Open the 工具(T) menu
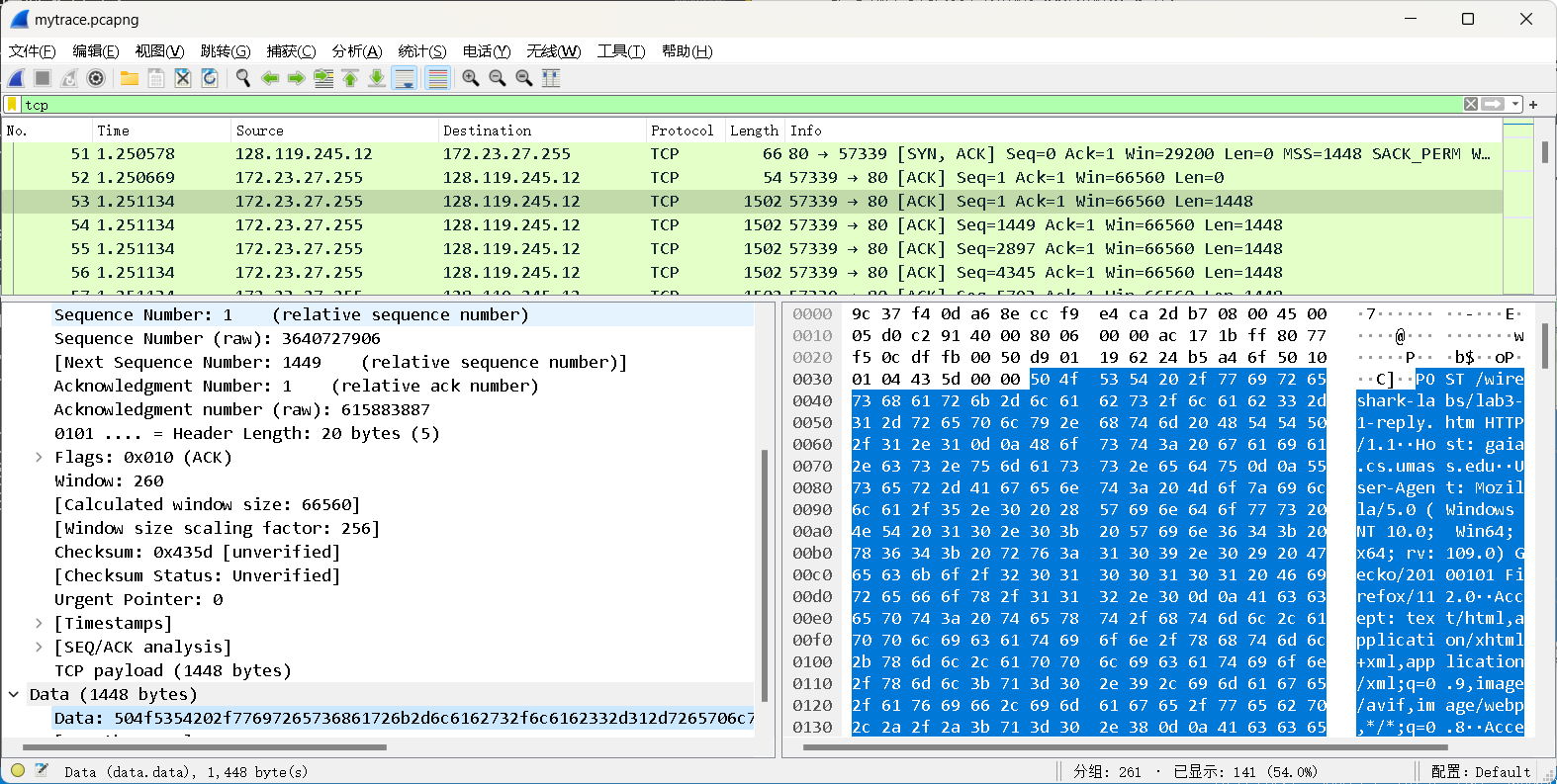The image size is (1557, 784). 620,50
